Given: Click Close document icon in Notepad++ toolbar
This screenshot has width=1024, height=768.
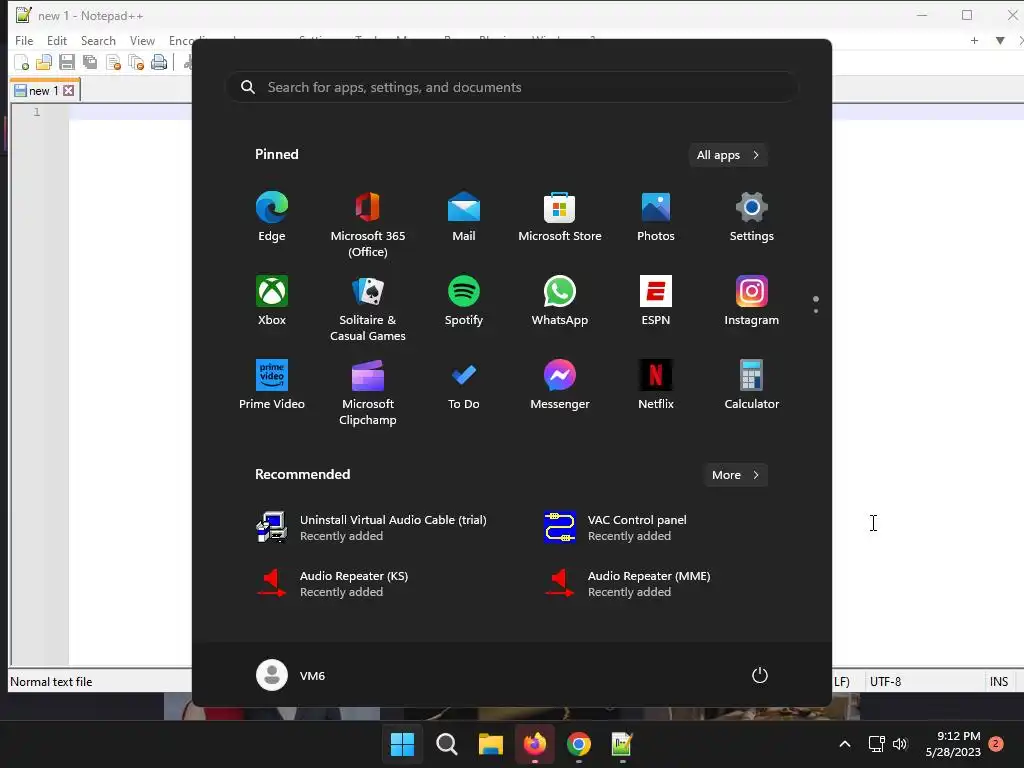Looking at the screenshot, I should click(113, 62).
